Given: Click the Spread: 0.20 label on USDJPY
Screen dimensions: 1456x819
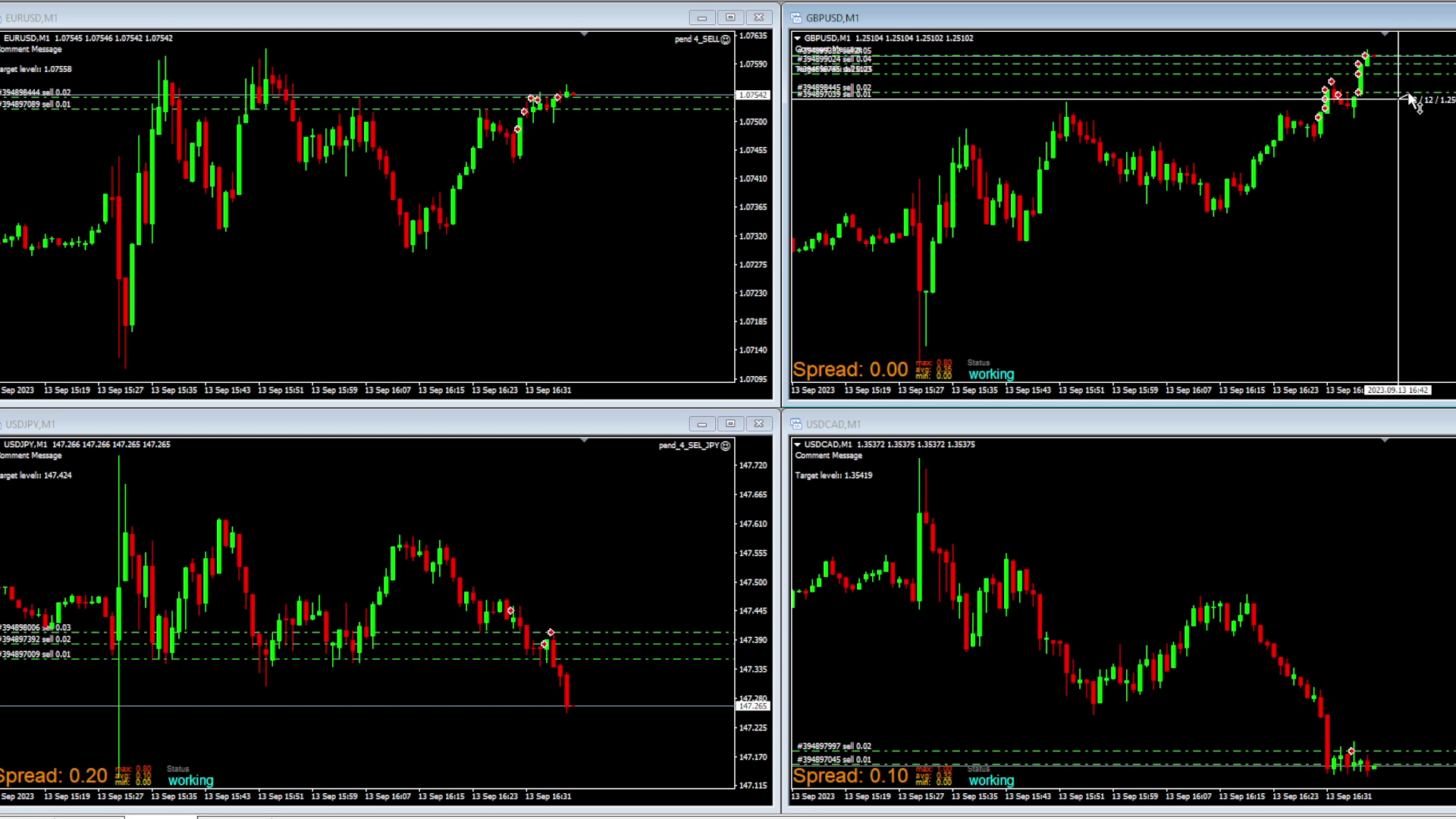Looking at the screenshot, I should tap(54, 777).
